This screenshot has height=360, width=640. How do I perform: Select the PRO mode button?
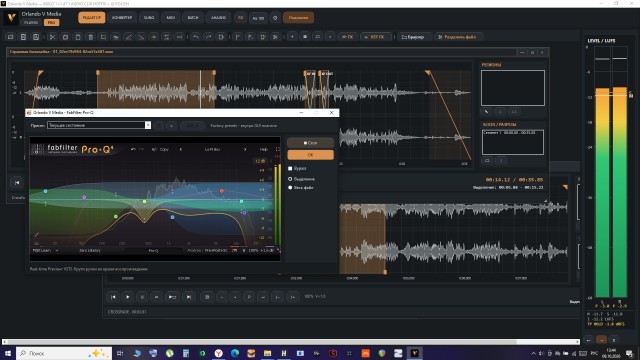pos(51,23)
